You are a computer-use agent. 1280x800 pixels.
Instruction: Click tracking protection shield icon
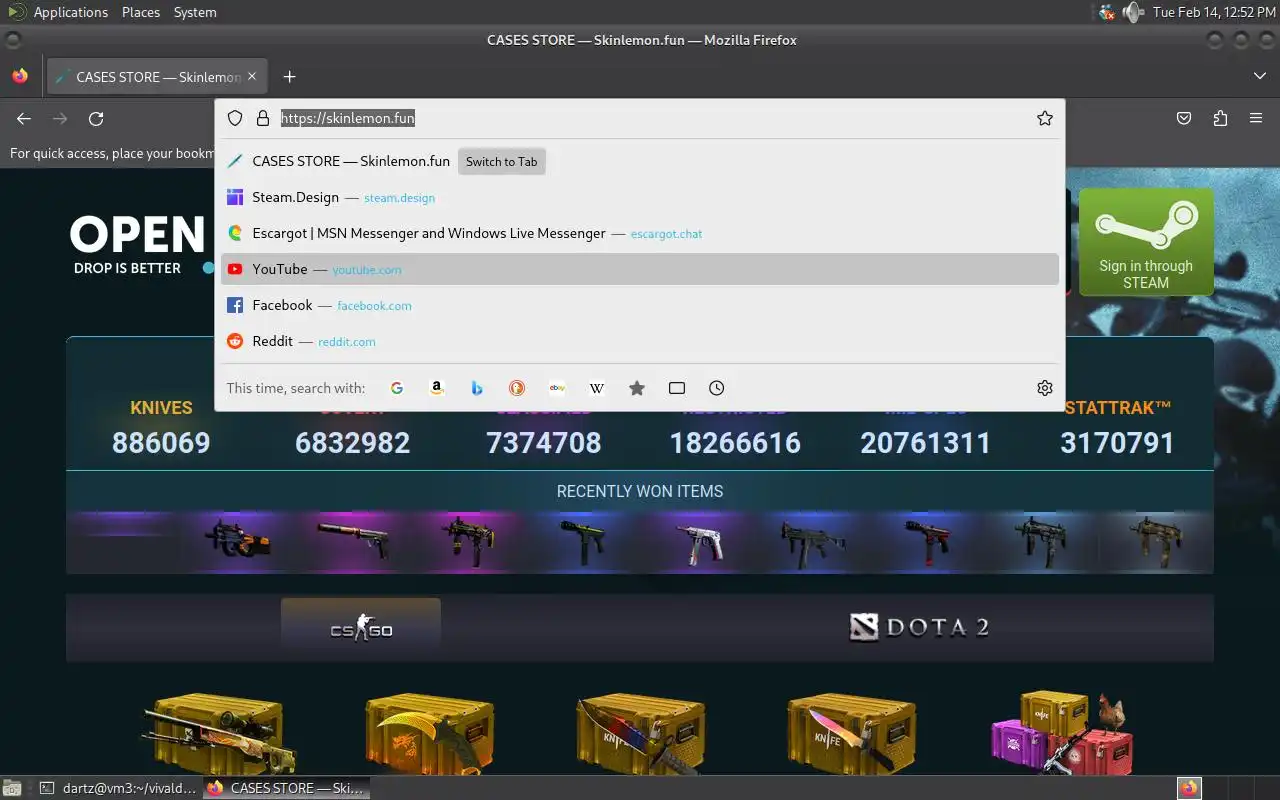click(235, 118)
